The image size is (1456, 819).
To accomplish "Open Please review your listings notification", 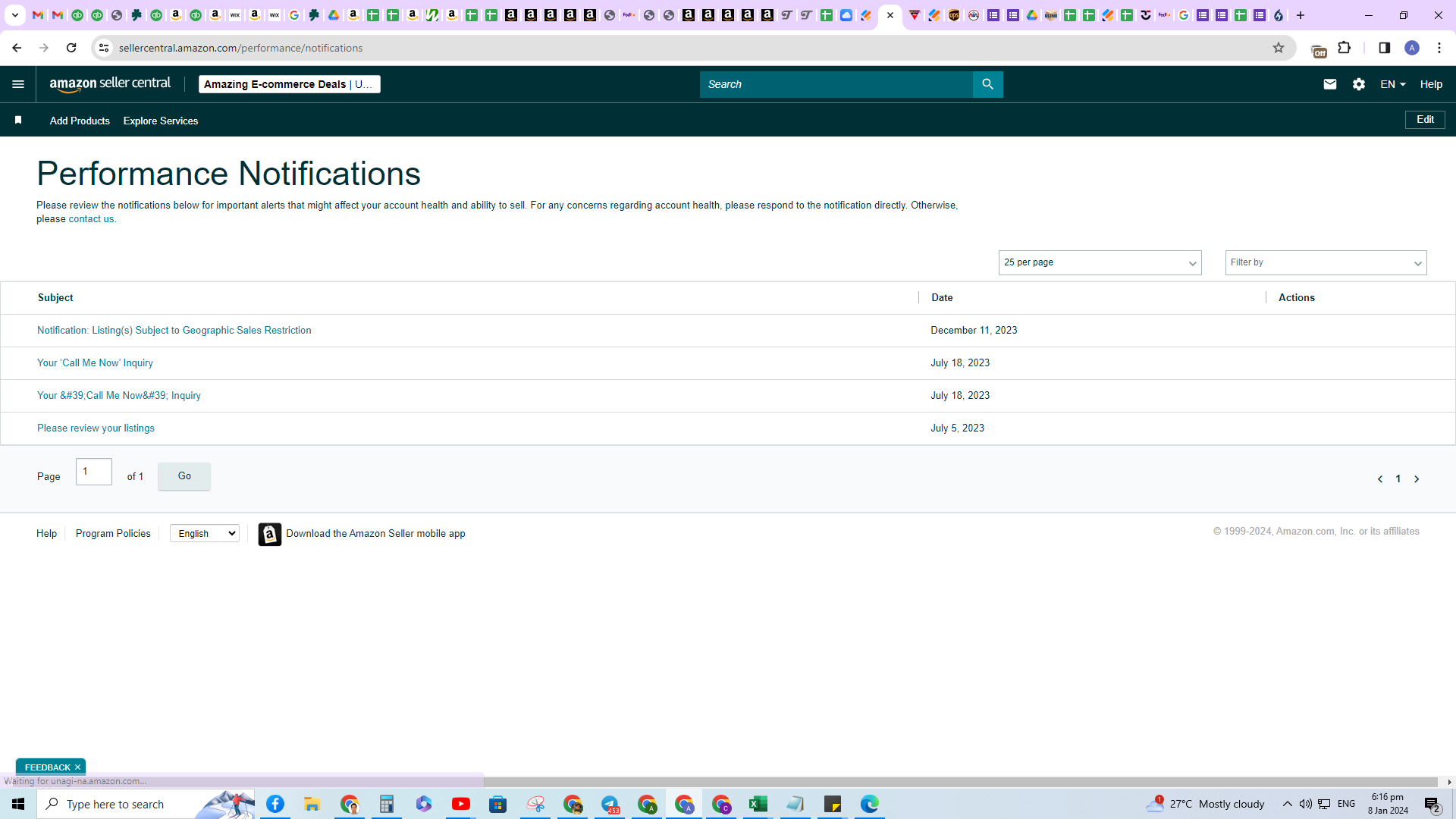I will point(96,428).
